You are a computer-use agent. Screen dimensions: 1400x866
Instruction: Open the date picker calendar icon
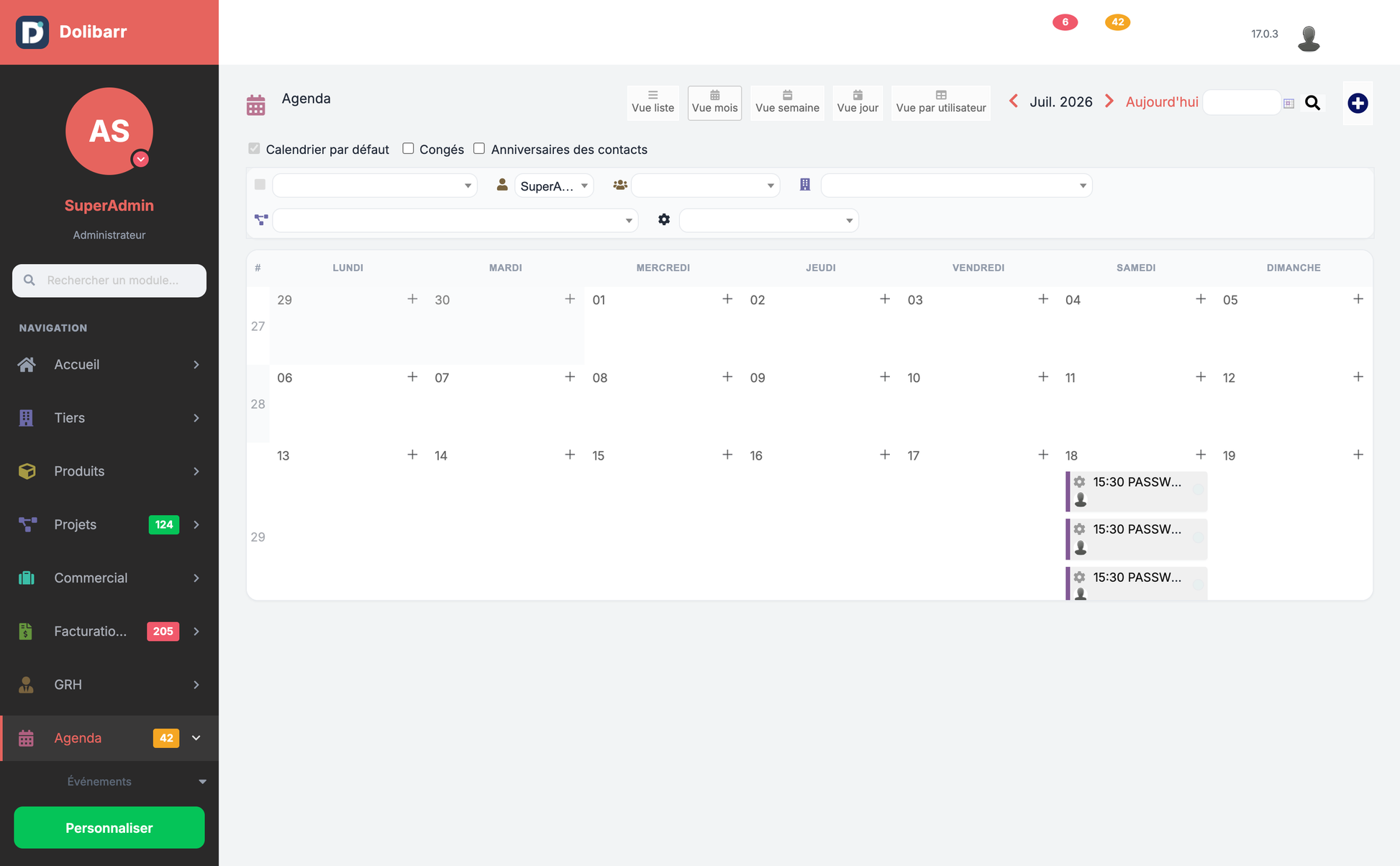(x=1288, y=104)
